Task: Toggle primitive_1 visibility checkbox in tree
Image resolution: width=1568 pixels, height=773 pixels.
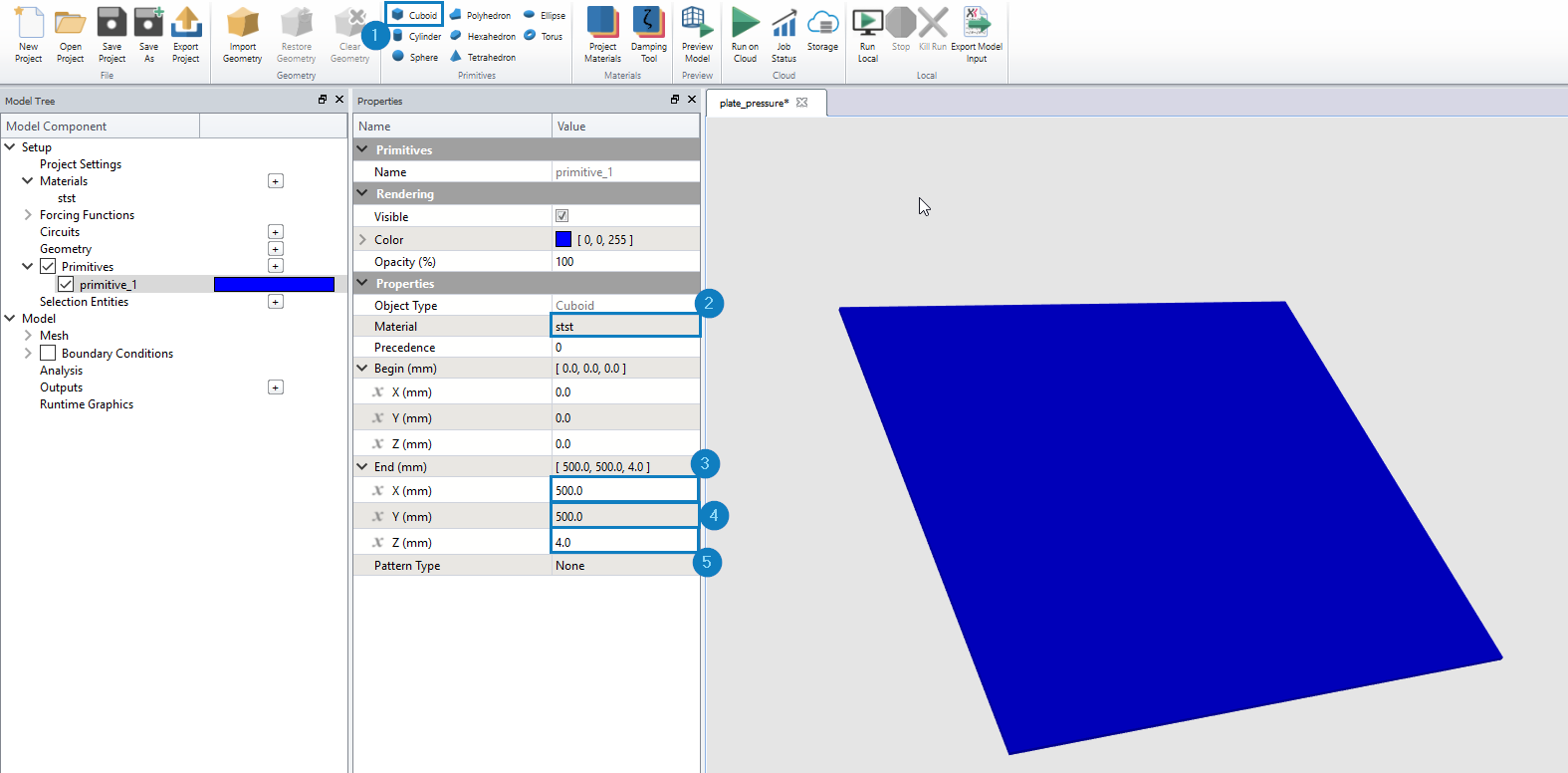Action: click(66, 284)
